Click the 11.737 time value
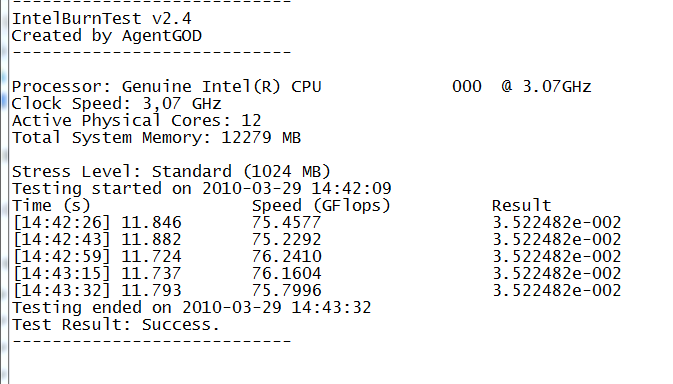673x384 pixels. [152, 273]
